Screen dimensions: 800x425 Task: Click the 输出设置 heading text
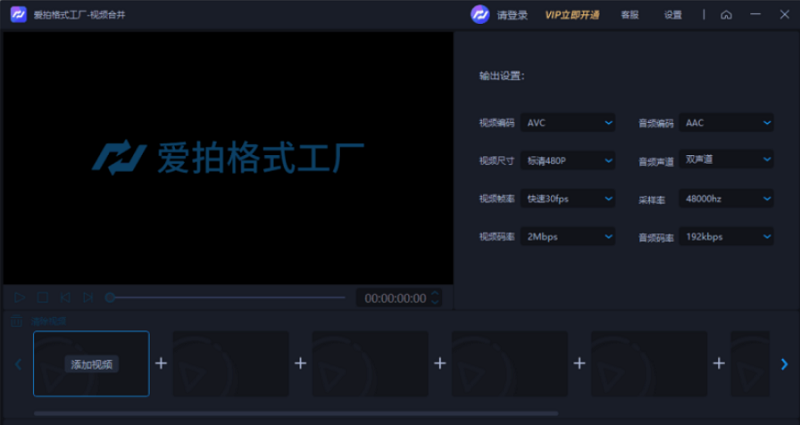[502, 76]
